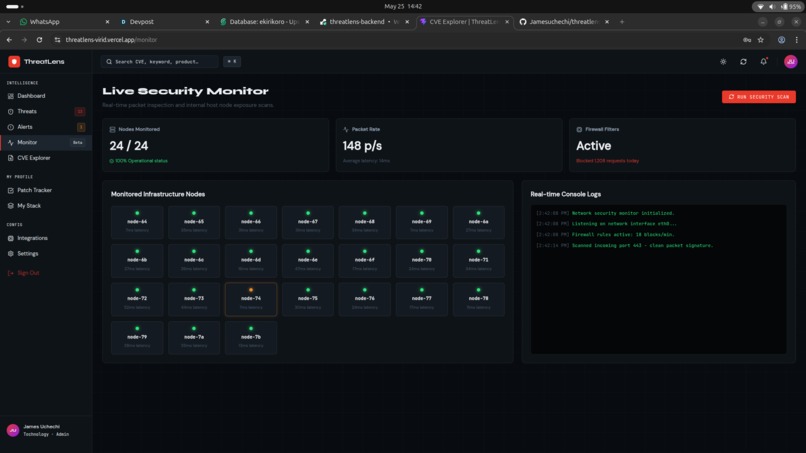Go forward with browser forward arrow
This screenshot has width=806, height=453.
point(24,40)
